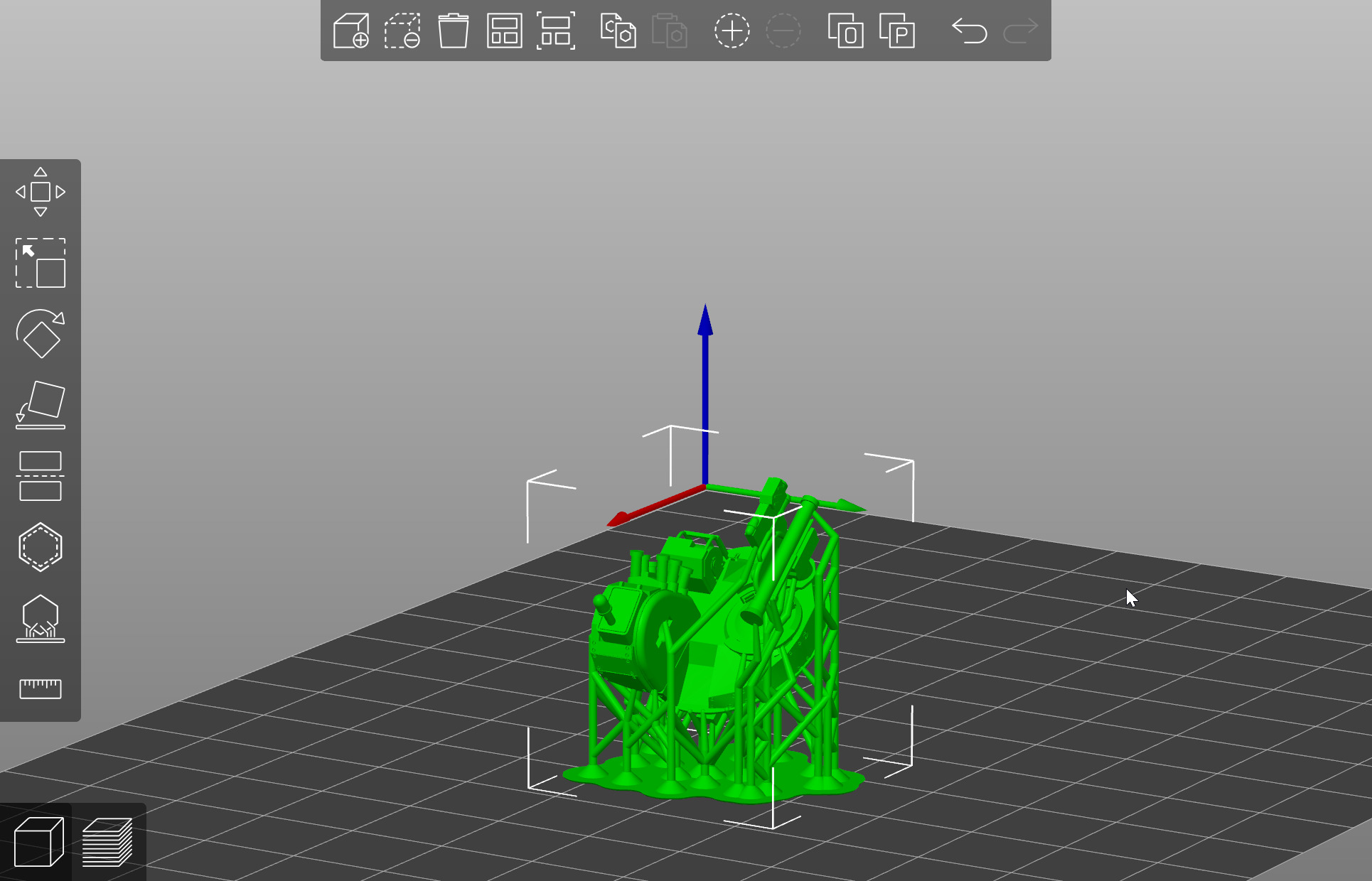Click the Copy icon in top toolbar
This screenshot has width=1372, height=881.
pyautogui.click(x=618, y=31)
